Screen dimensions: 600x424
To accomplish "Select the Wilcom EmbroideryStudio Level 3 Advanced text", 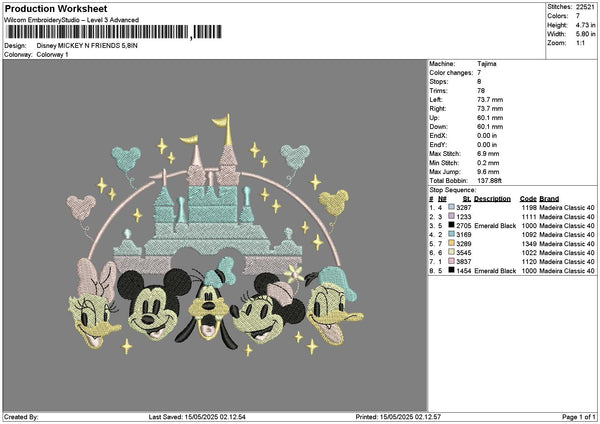I will [72, 20].
